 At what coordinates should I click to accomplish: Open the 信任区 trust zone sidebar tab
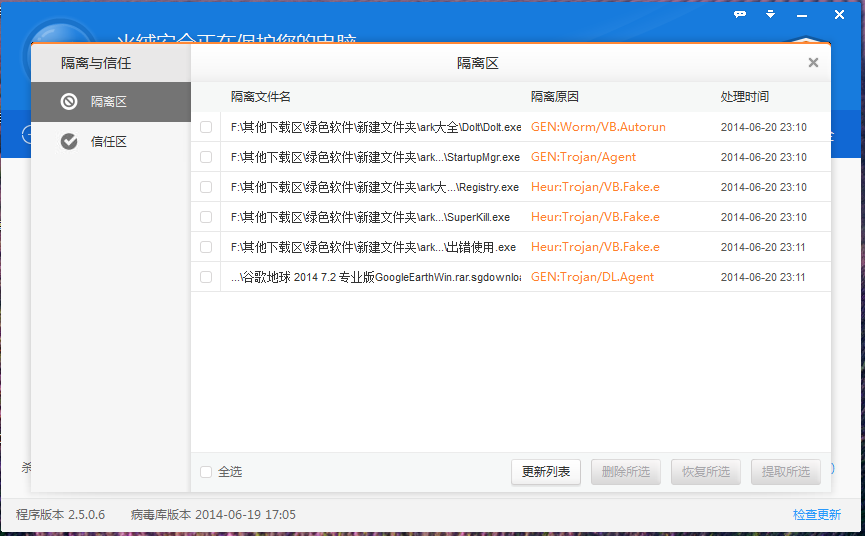pyautogui.click(x=111, y=142)
